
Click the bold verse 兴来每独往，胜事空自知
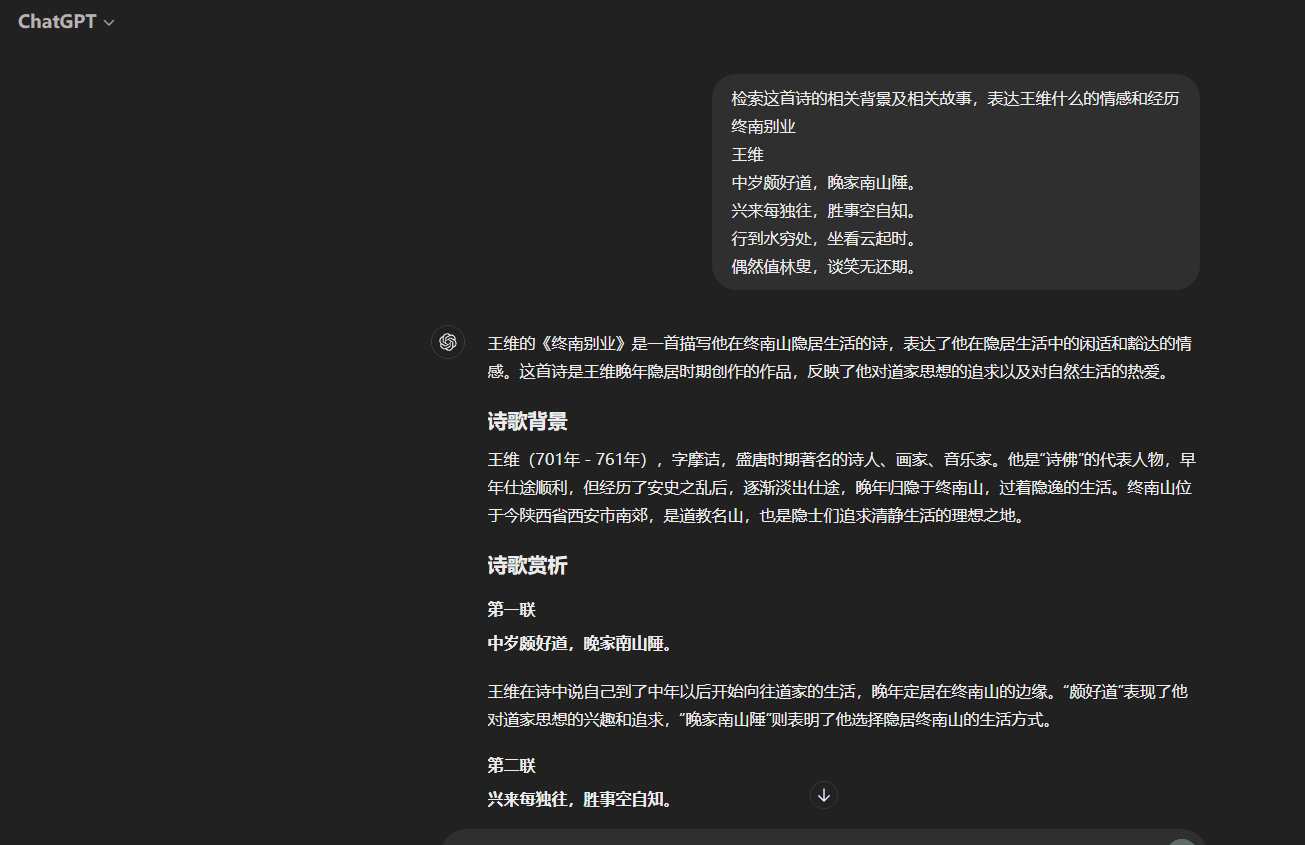point(578,799)
